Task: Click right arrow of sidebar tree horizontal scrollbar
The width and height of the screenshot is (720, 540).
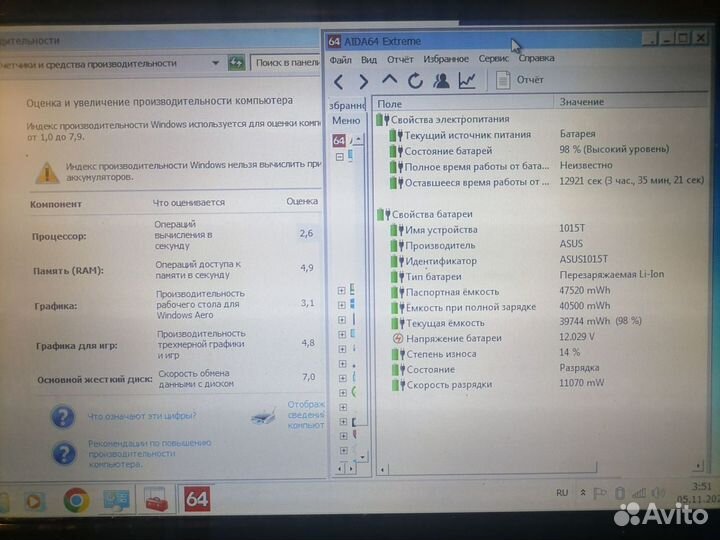Action: point(351,469)
